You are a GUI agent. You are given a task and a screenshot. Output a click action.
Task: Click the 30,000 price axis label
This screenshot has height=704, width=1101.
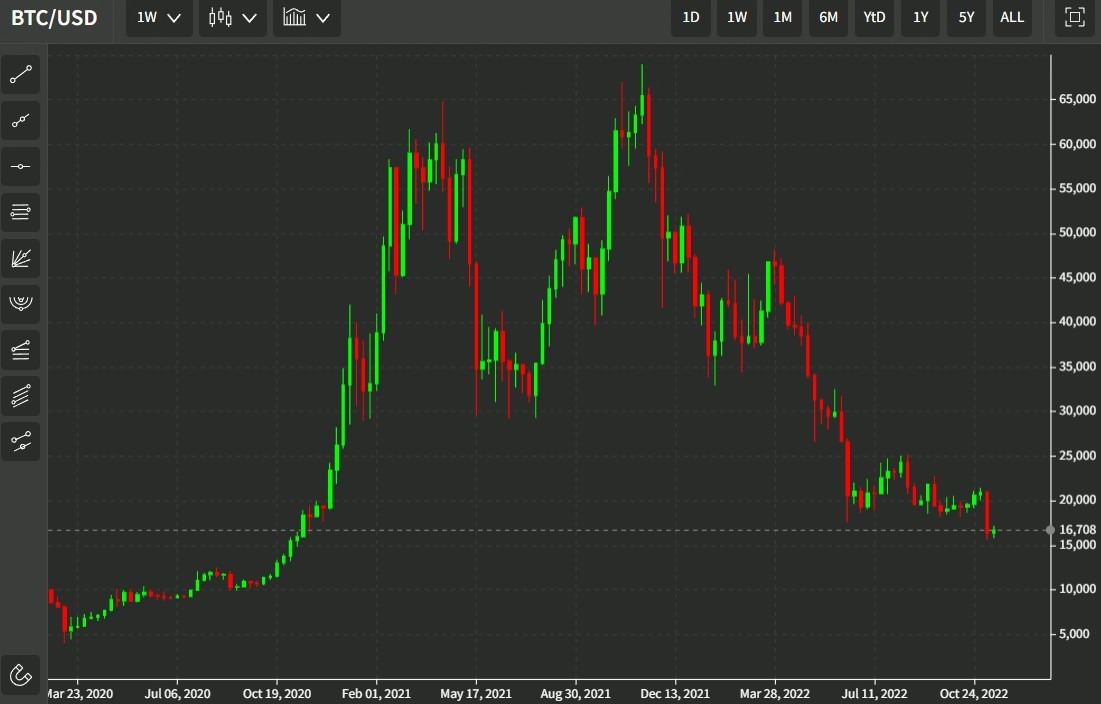tap(1077, 411)
